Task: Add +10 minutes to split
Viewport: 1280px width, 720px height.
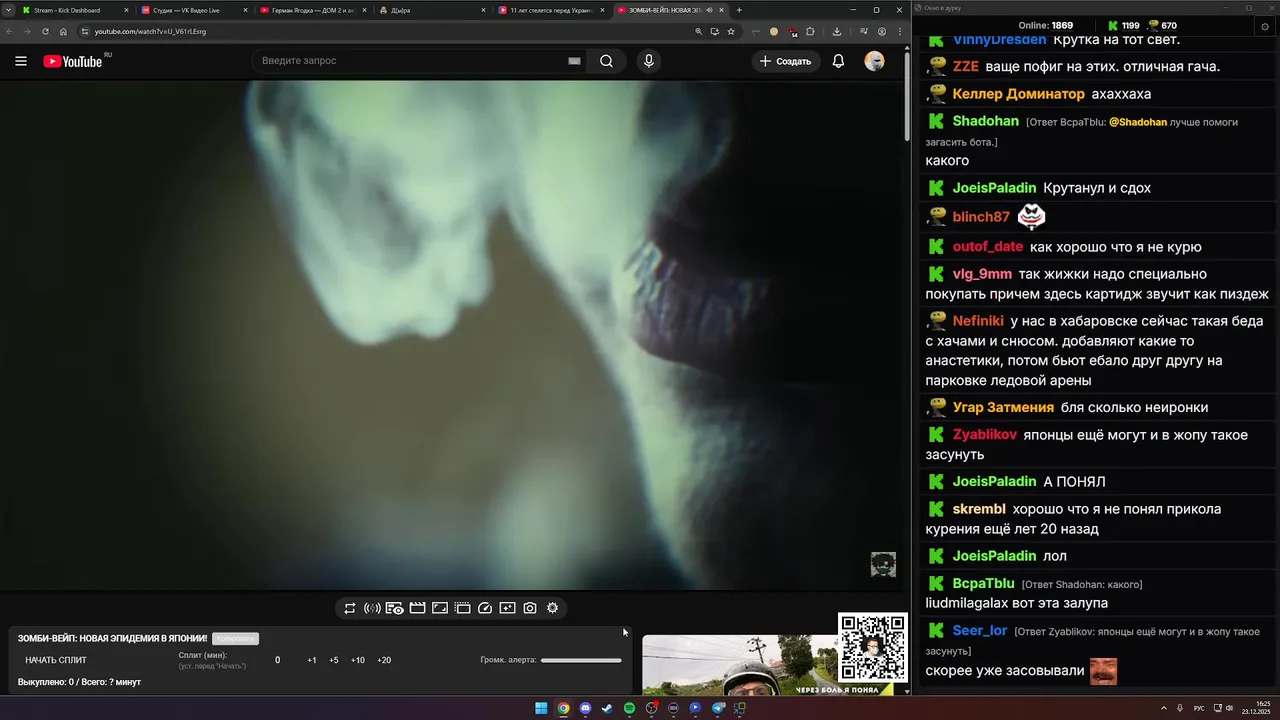Action: coord(358,660)
